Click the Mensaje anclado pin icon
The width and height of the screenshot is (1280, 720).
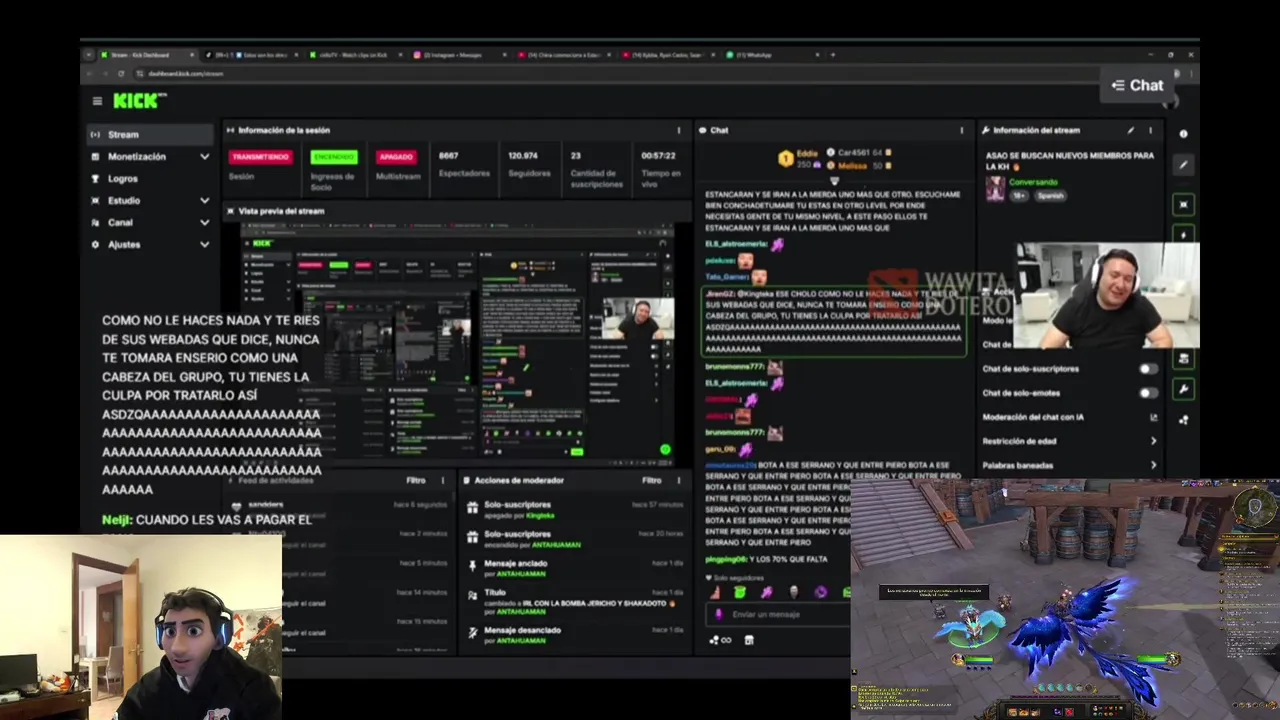click(472, 567)
